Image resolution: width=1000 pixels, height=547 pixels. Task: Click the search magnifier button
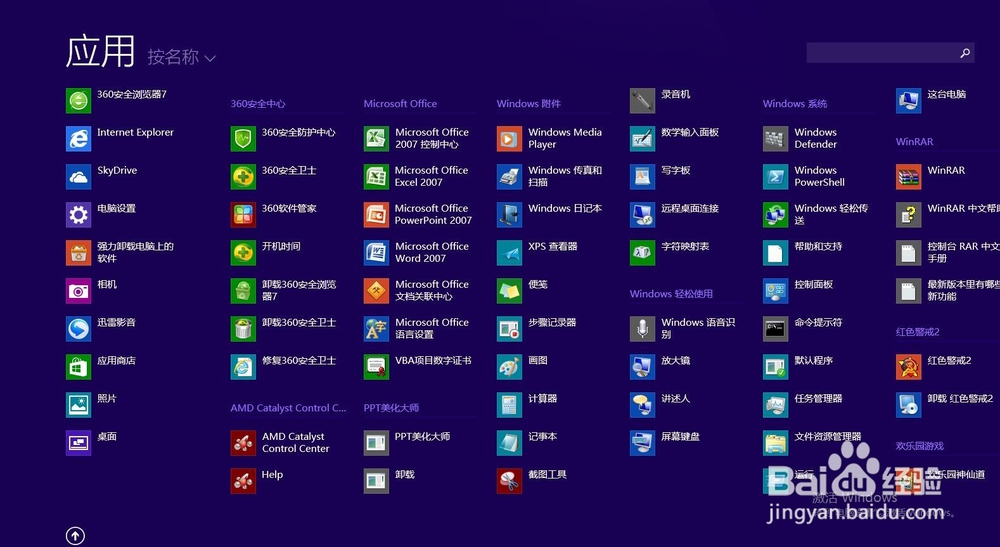(x=966, y=53)
